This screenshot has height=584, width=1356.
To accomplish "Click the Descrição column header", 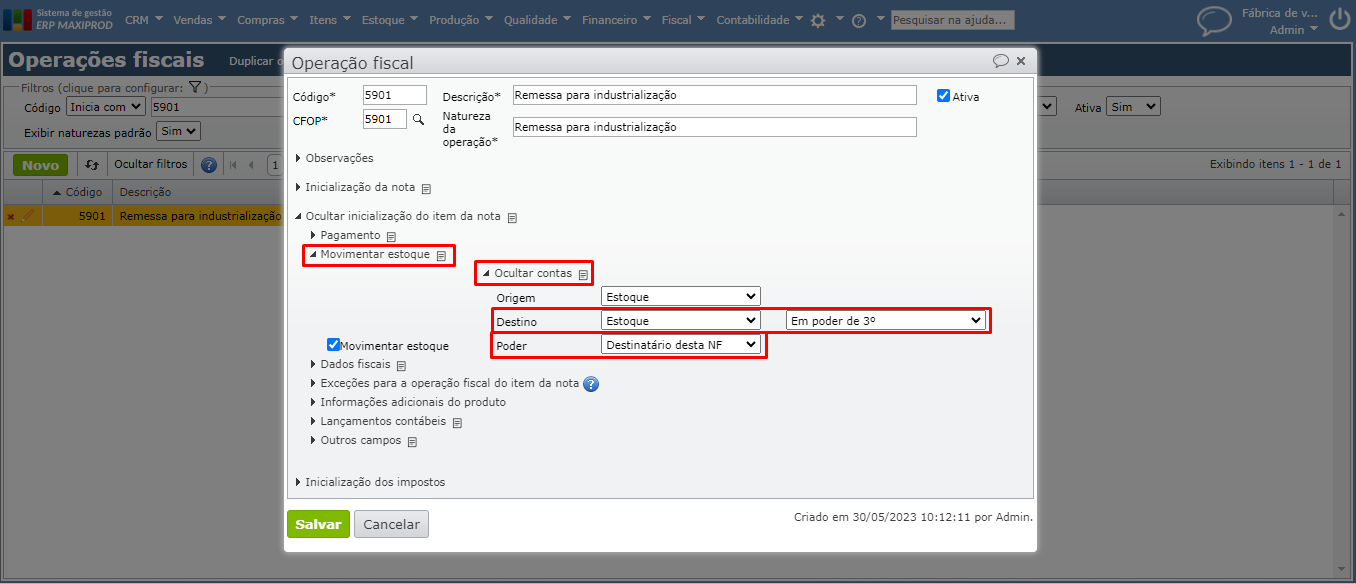I will 146,192.
